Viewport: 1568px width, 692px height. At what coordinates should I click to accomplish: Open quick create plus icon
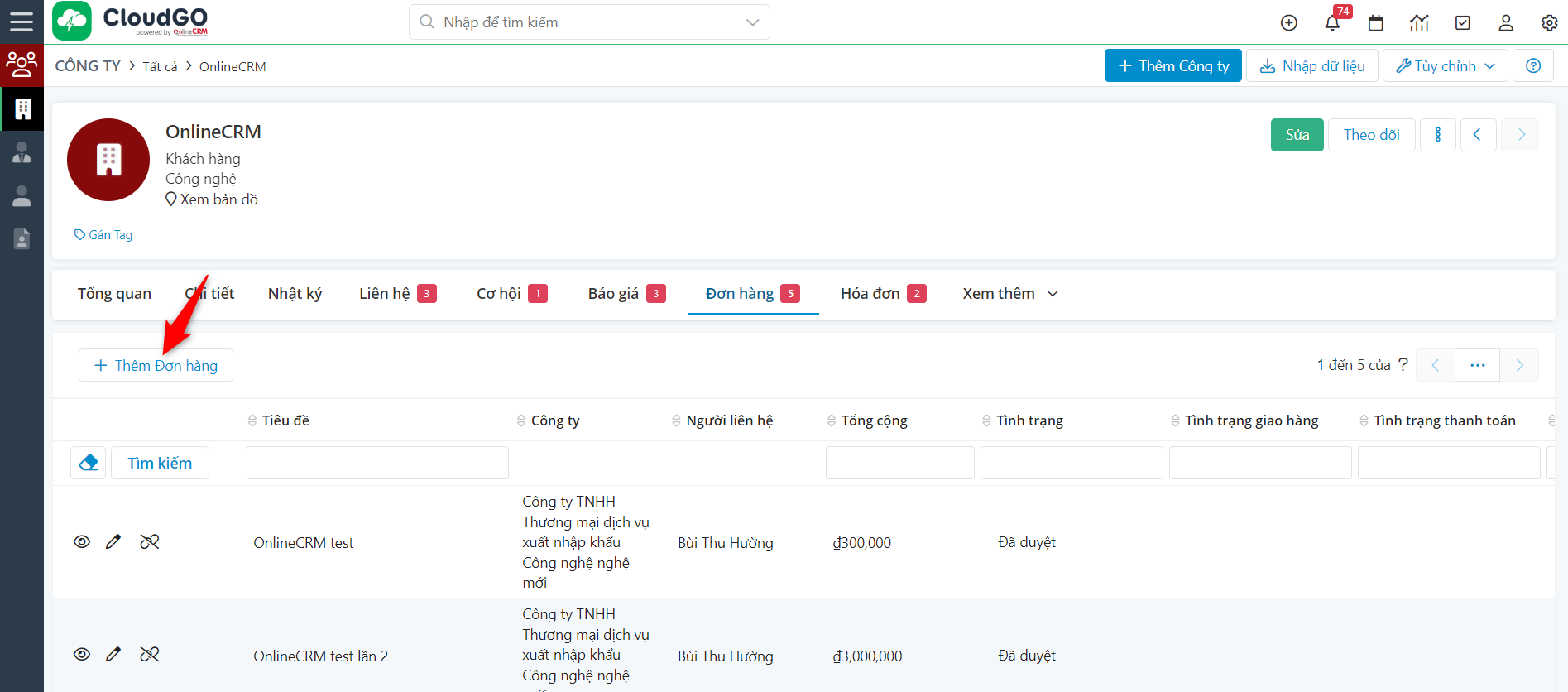coord(1289,23)
